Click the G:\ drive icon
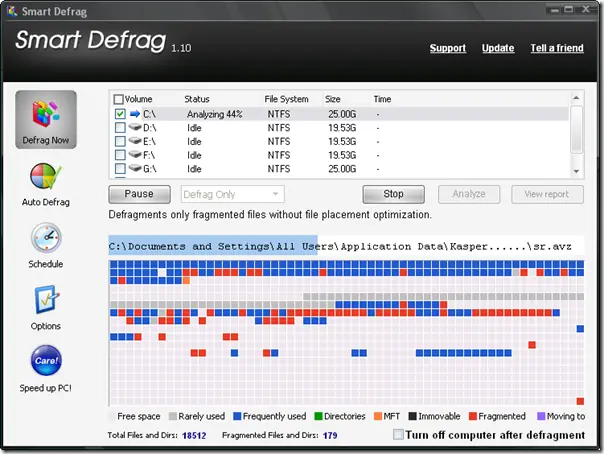This screenshot has width=604, height=454. tap(135, 168)
